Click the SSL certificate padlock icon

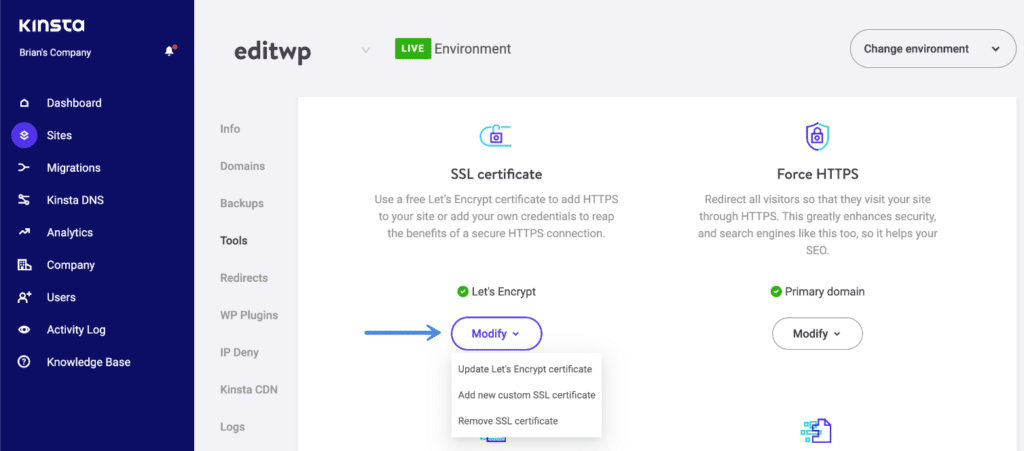click(x=495, y=135)
